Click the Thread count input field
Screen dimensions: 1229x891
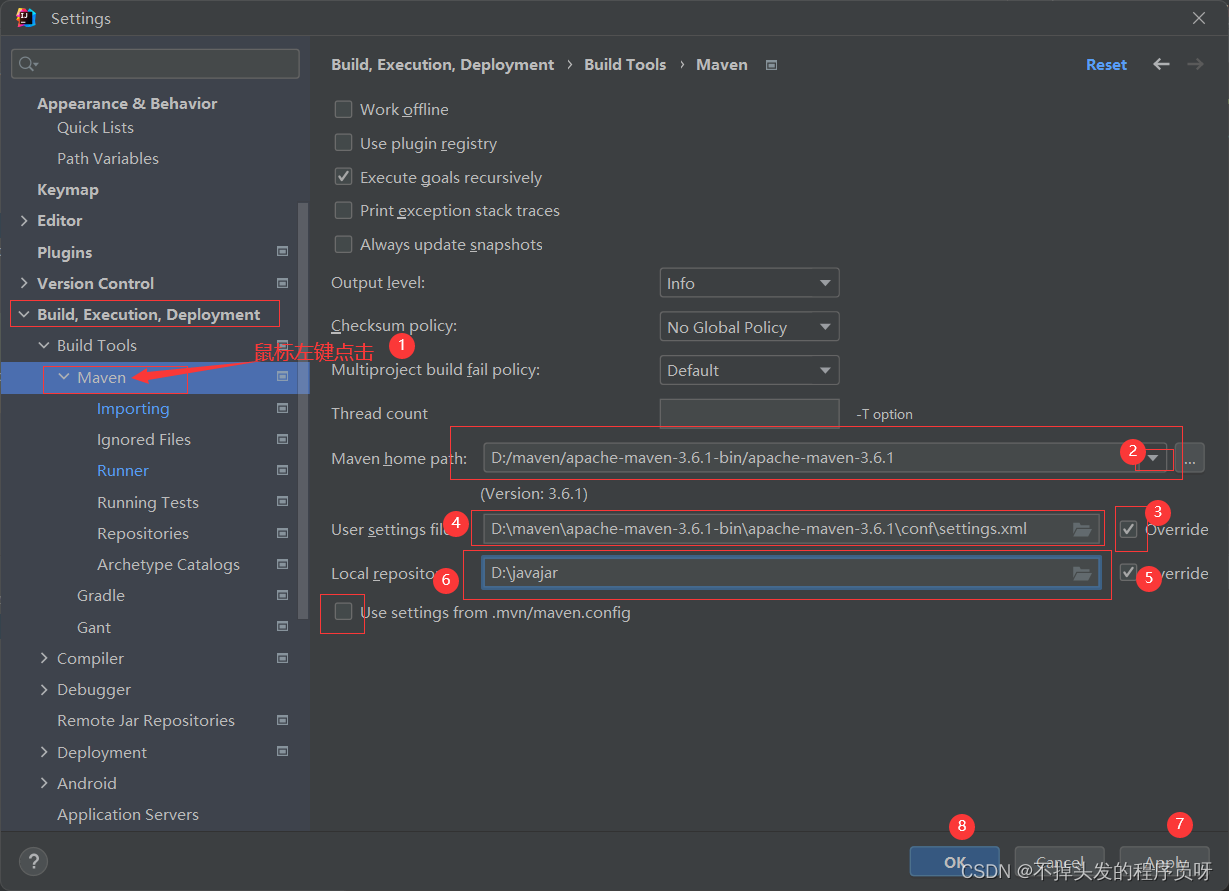[749, 413]
